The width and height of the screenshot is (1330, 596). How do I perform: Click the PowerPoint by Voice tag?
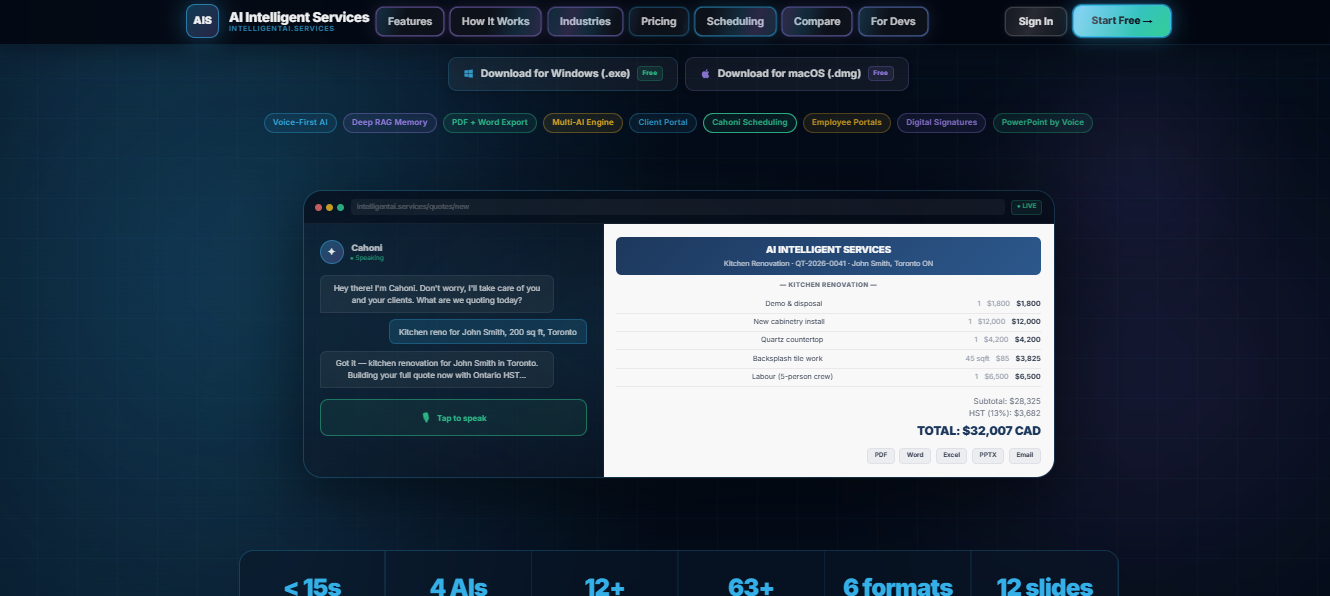[x=1043, y=123]
